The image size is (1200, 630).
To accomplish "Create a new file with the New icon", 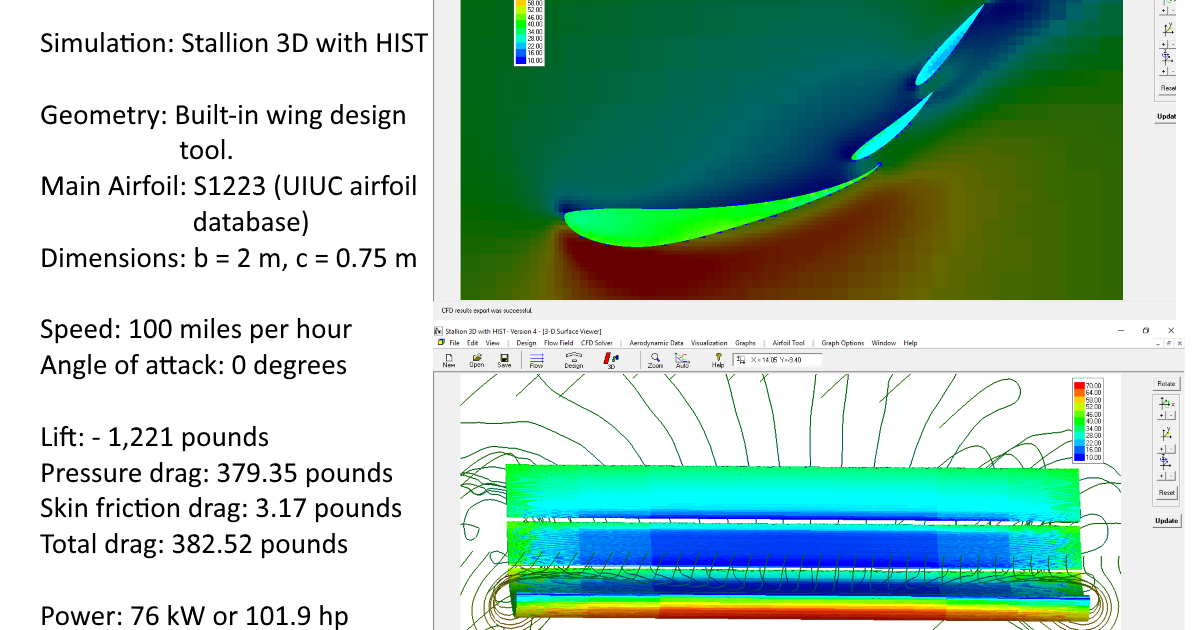I will [450, 359].
